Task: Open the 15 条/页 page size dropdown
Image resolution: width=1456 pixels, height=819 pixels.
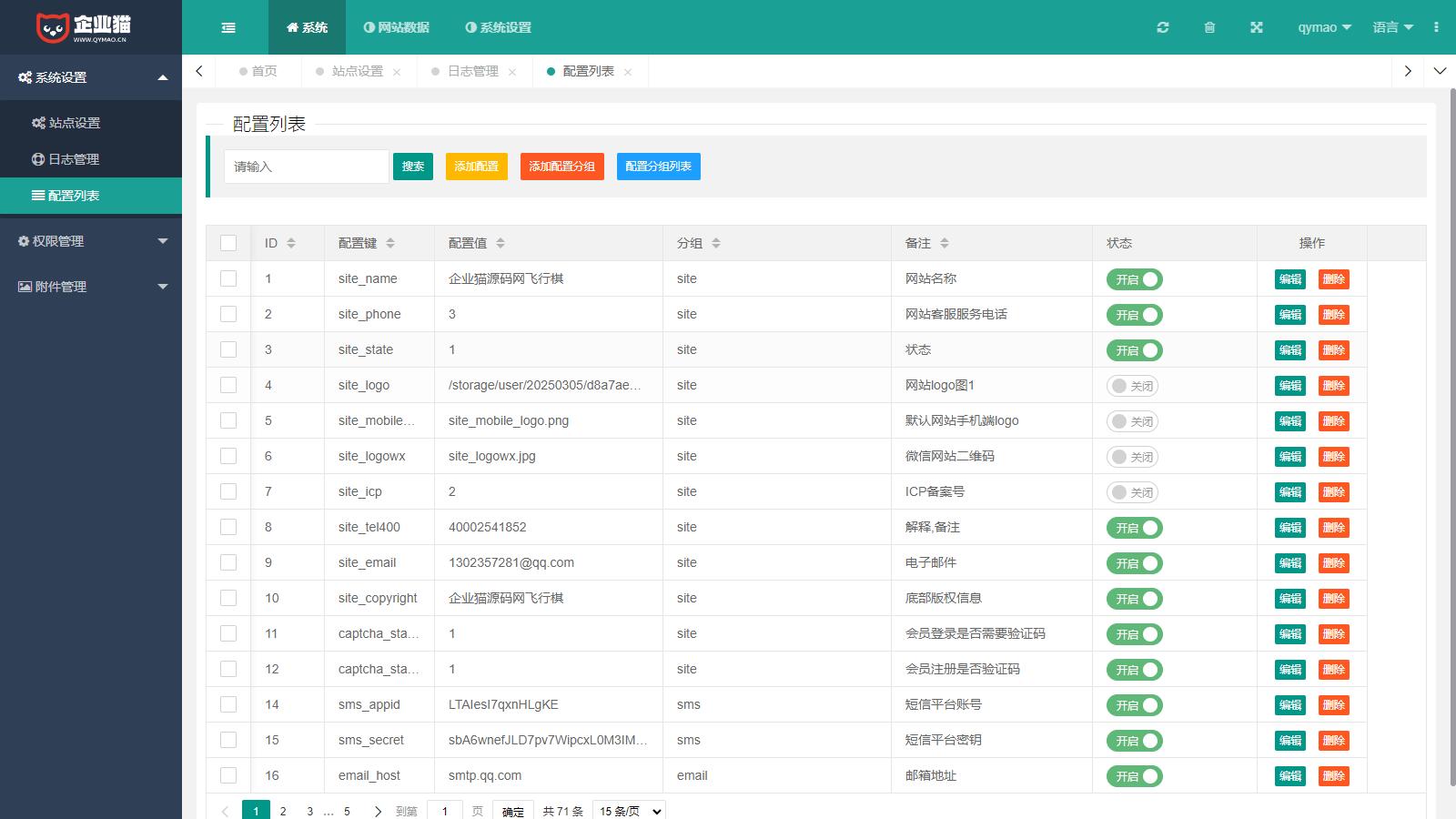Action: point(629,811)
